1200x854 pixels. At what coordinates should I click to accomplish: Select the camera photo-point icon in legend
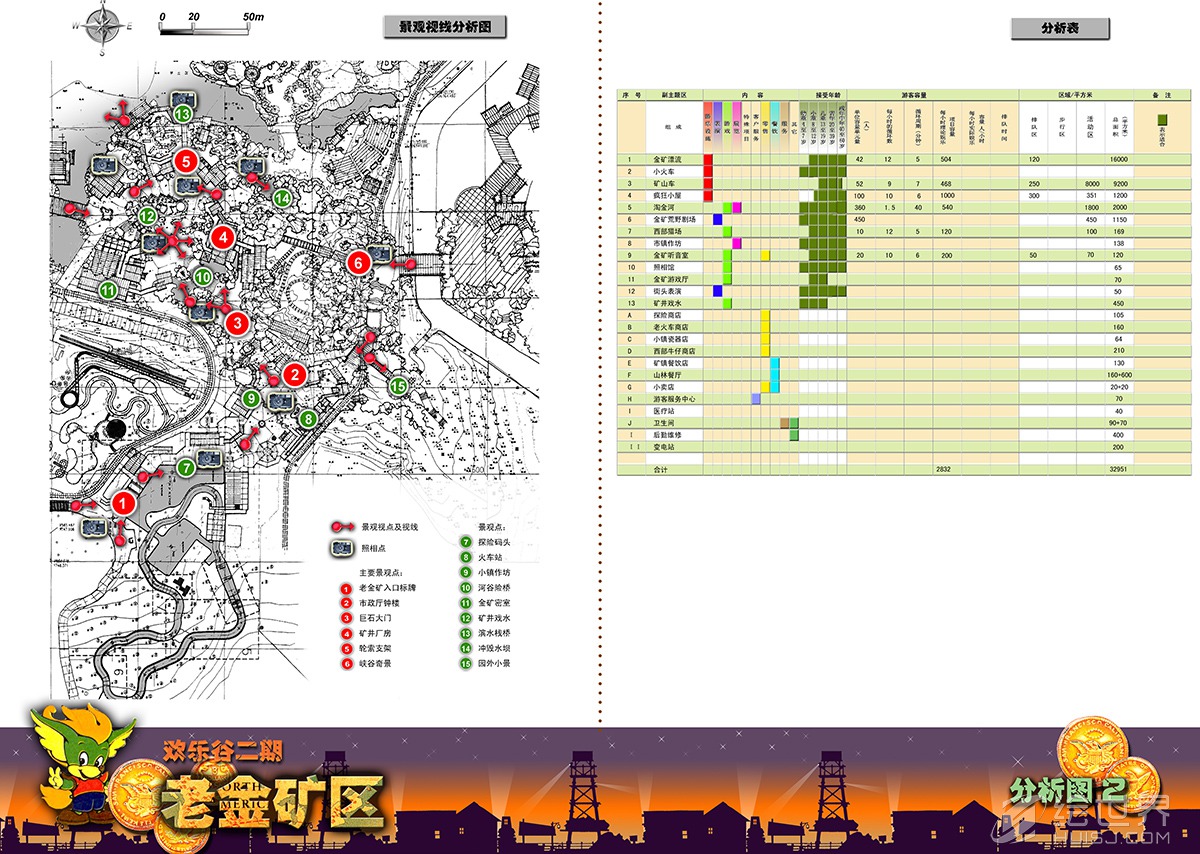[x=342, y=548]
